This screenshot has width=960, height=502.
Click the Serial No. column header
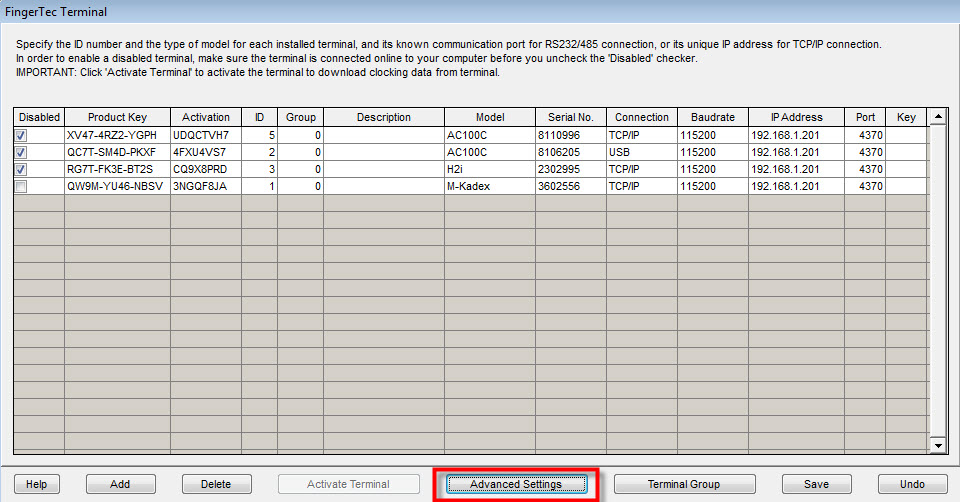(571, 117)
